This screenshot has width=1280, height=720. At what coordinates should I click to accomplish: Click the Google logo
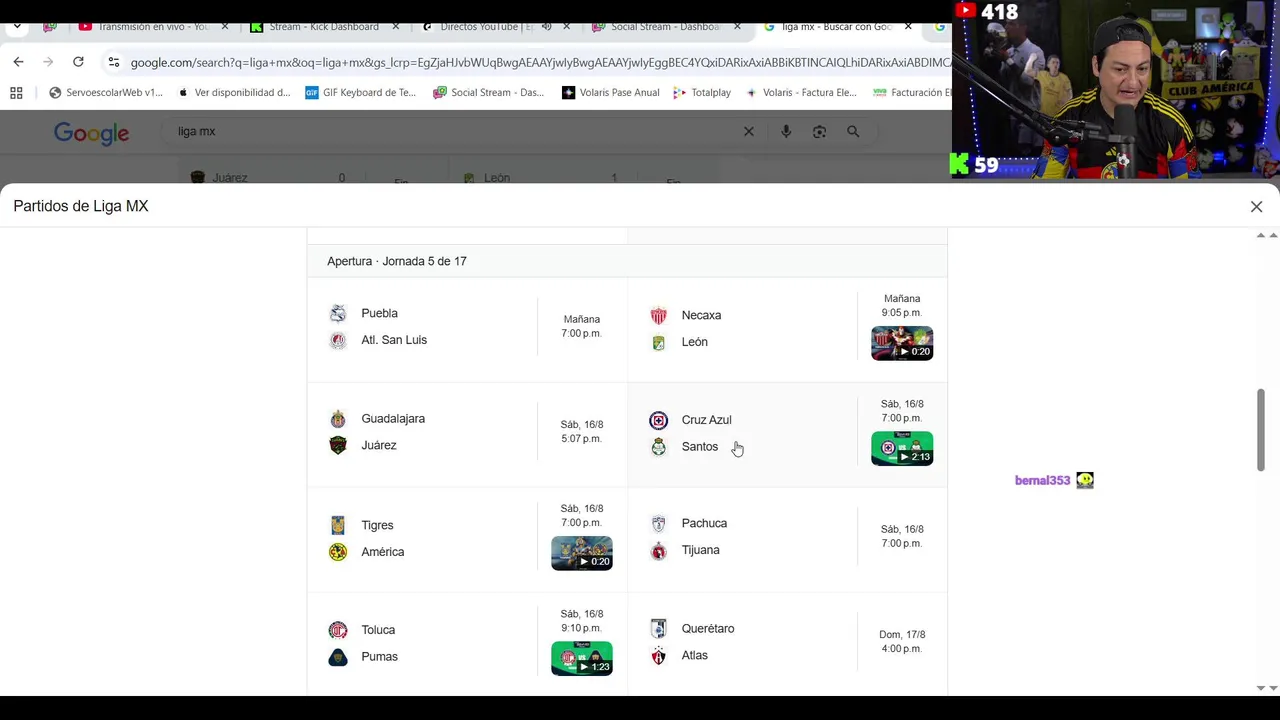[x=91, y=133]
